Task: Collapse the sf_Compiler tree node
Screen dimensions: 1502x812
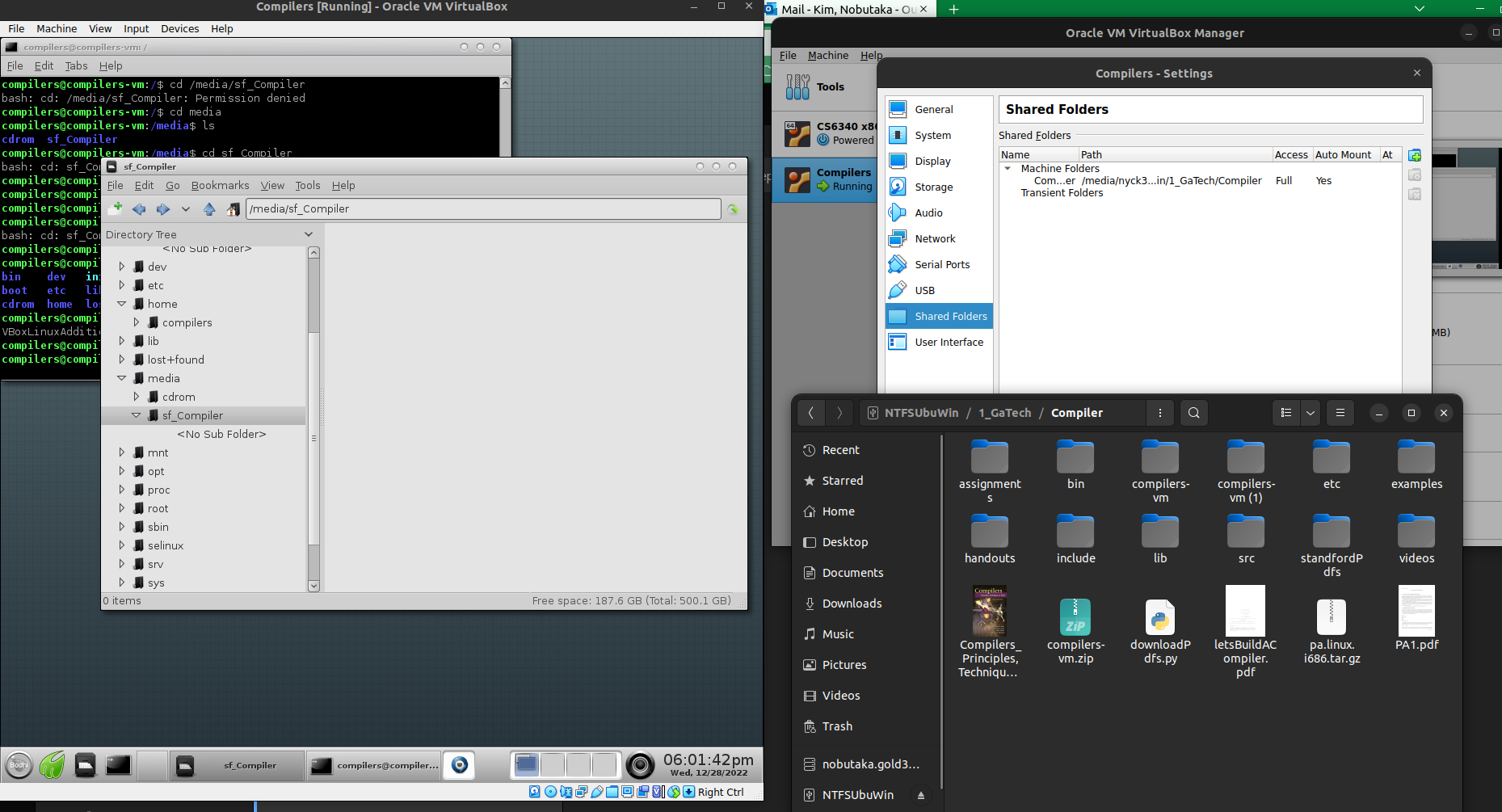Action: 137,415
